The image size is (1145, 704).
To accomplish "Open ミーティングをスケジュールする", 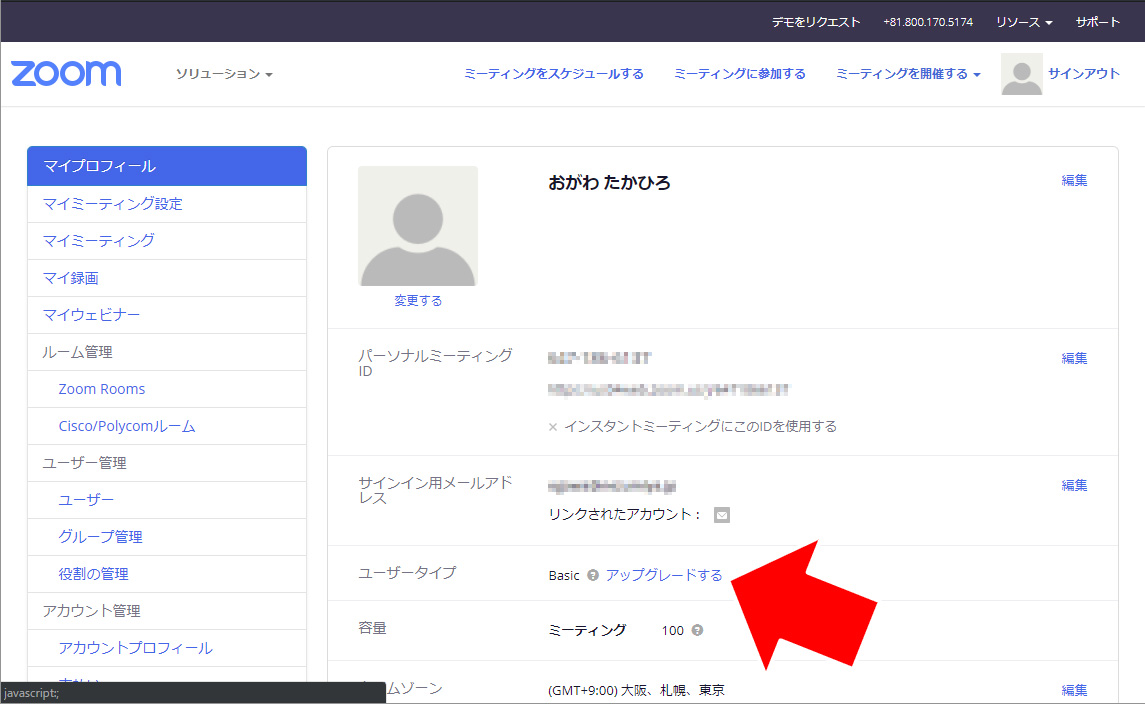I will pos(553,74).
